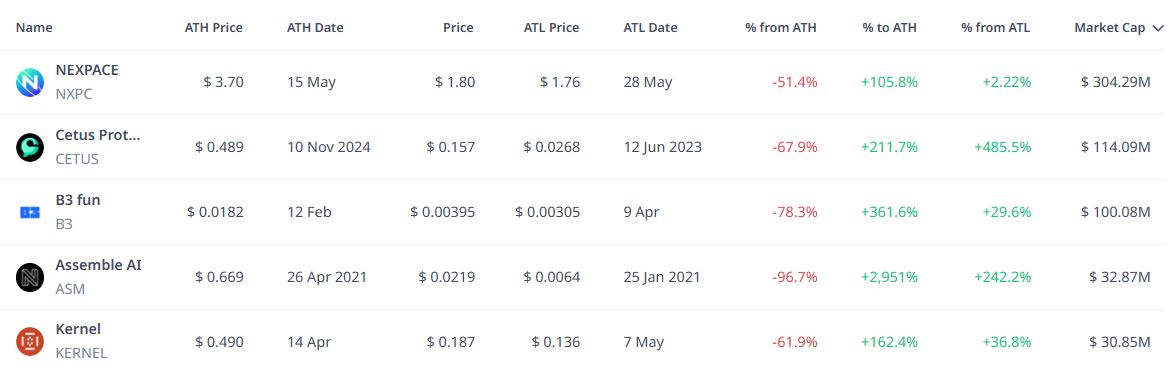Open the NEXPACE coin page link
The width and height of the screenshot is (1173, 374).
point(87,70)
